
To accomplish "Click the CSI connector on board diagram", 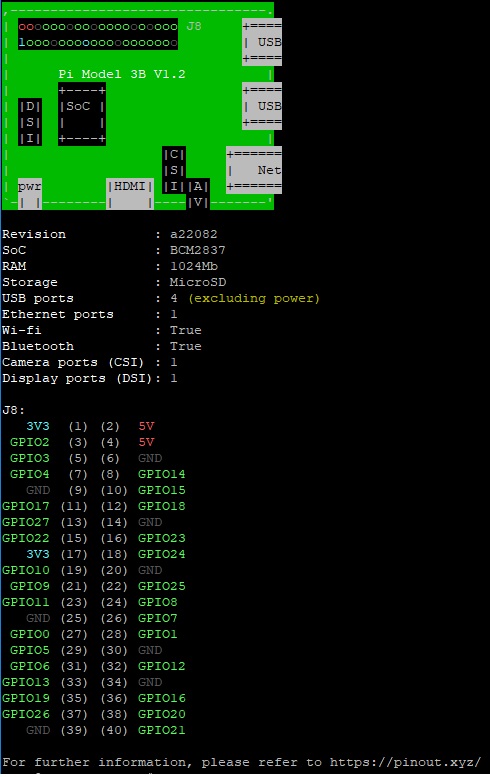I will pyautogui.click(x=174, y=170).
